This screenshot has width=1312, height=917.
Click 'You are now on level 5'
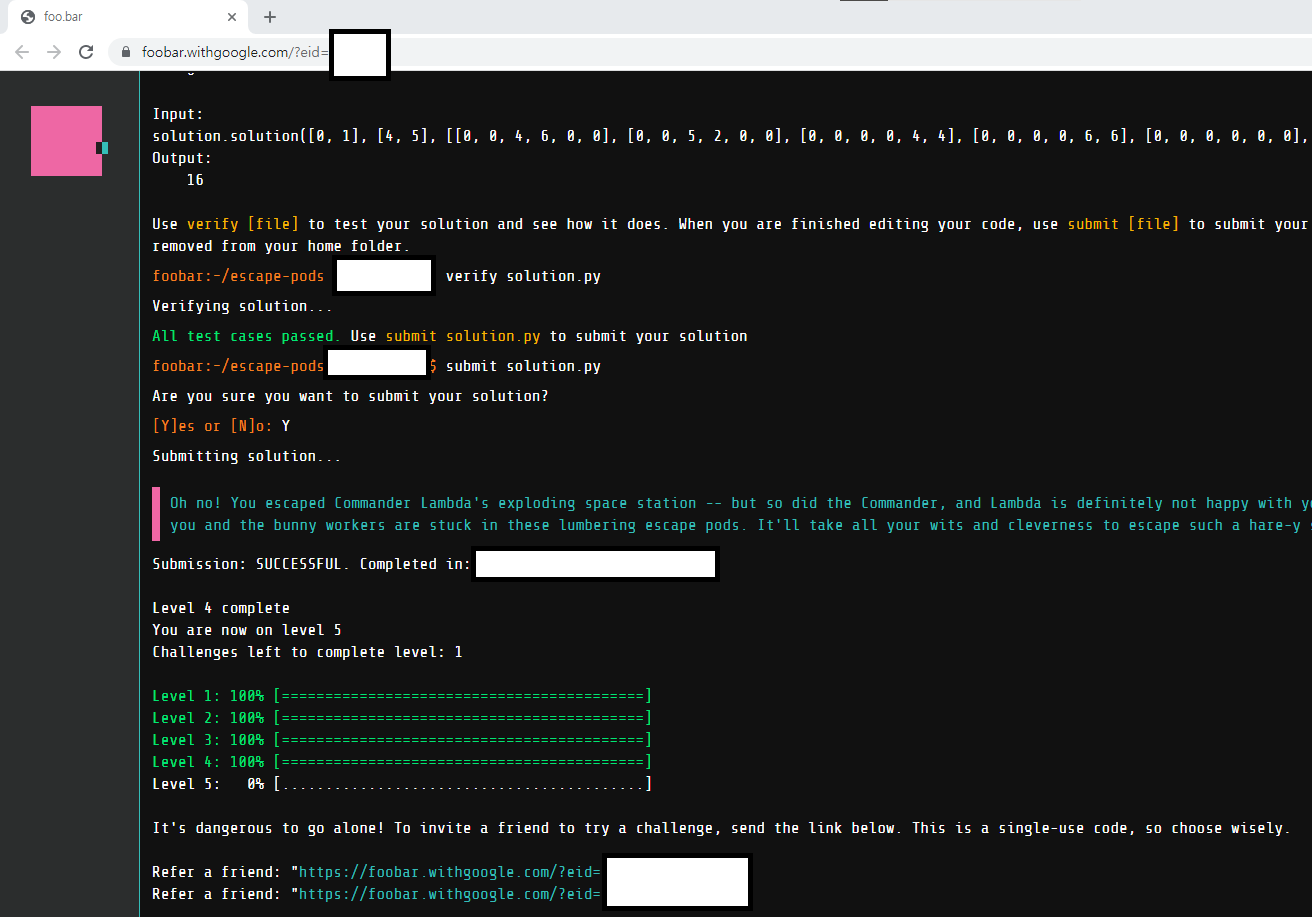pyautogui.click(x=247, y=630)
